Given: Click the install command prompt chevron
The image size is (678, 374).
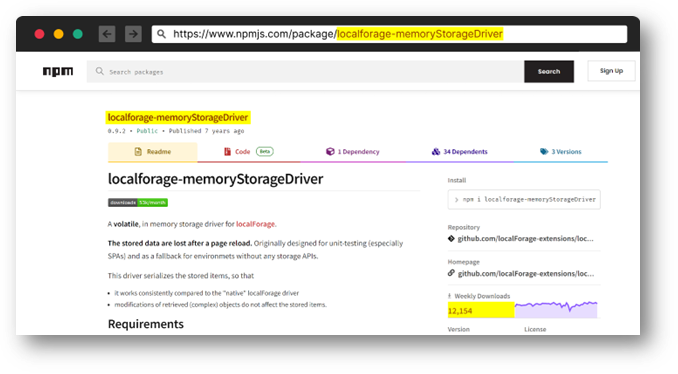Looking at the screenshot, I should click(x=456, y=200).
